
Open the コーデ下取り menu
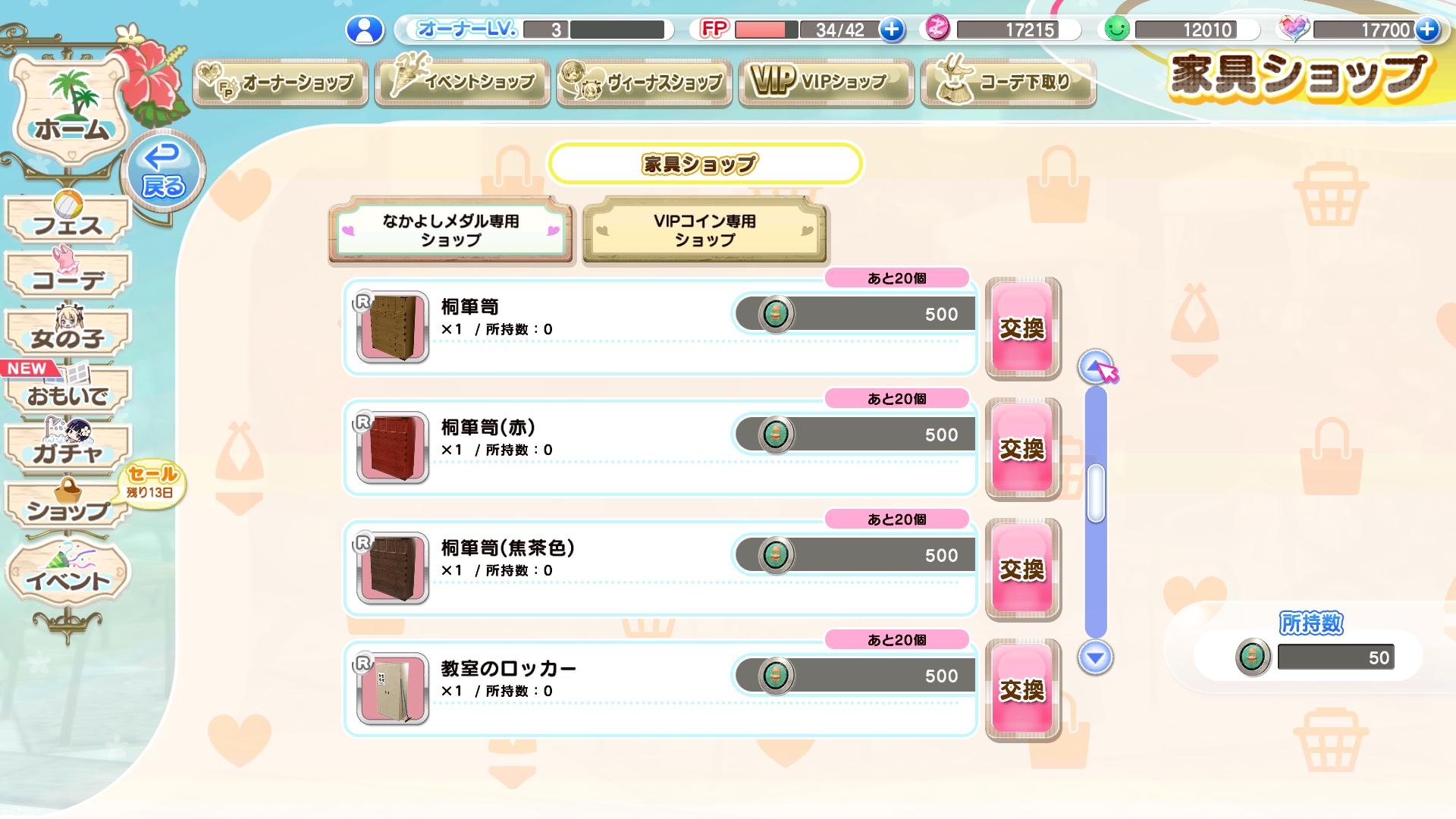[1008, 83]
